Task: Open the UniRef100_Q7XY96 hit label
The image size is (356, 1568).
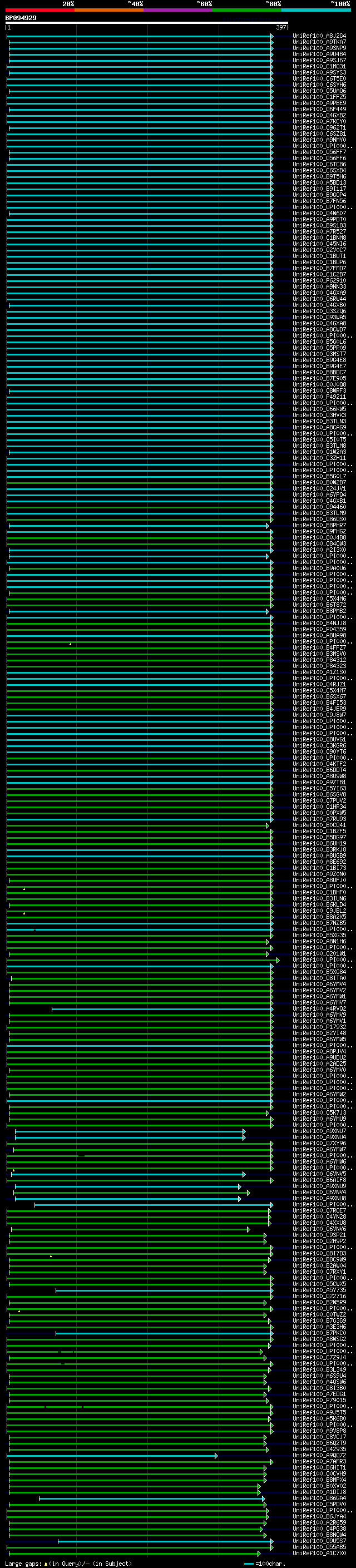Action: tap(319, 1143)
